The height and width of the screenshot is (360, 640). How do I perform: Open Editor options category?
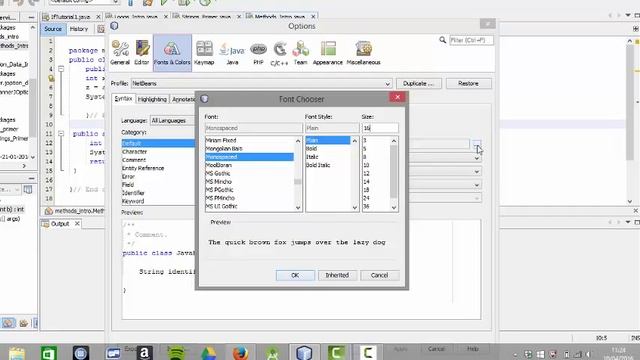[x=142, y=53]
